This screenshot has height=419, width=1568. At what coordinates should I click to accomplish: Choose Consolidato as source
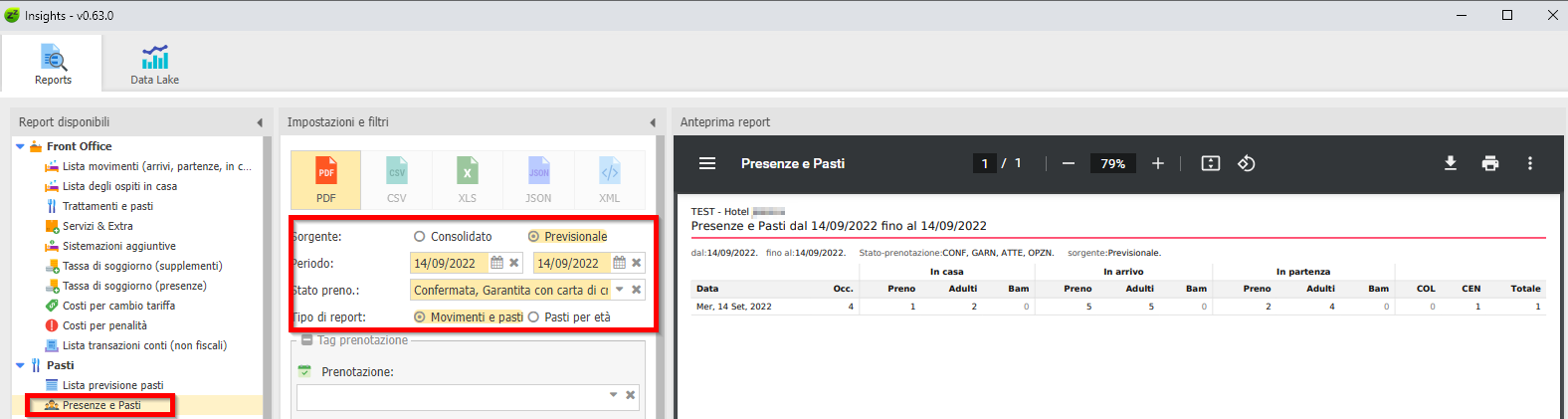(x=453, y=237)
